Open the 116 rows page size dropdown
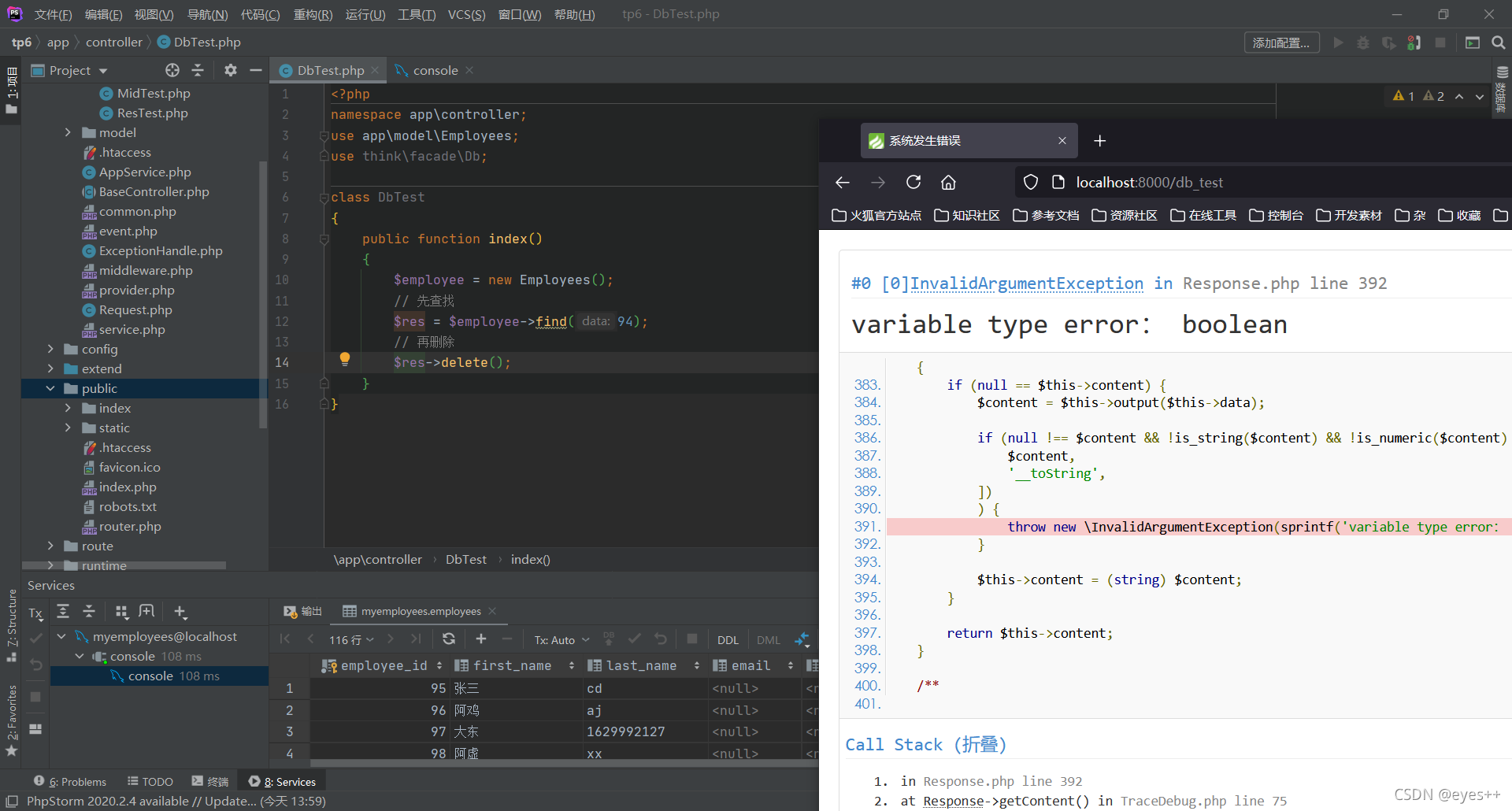The height and width of the screenshot is (811, 1512). (351, 640)
